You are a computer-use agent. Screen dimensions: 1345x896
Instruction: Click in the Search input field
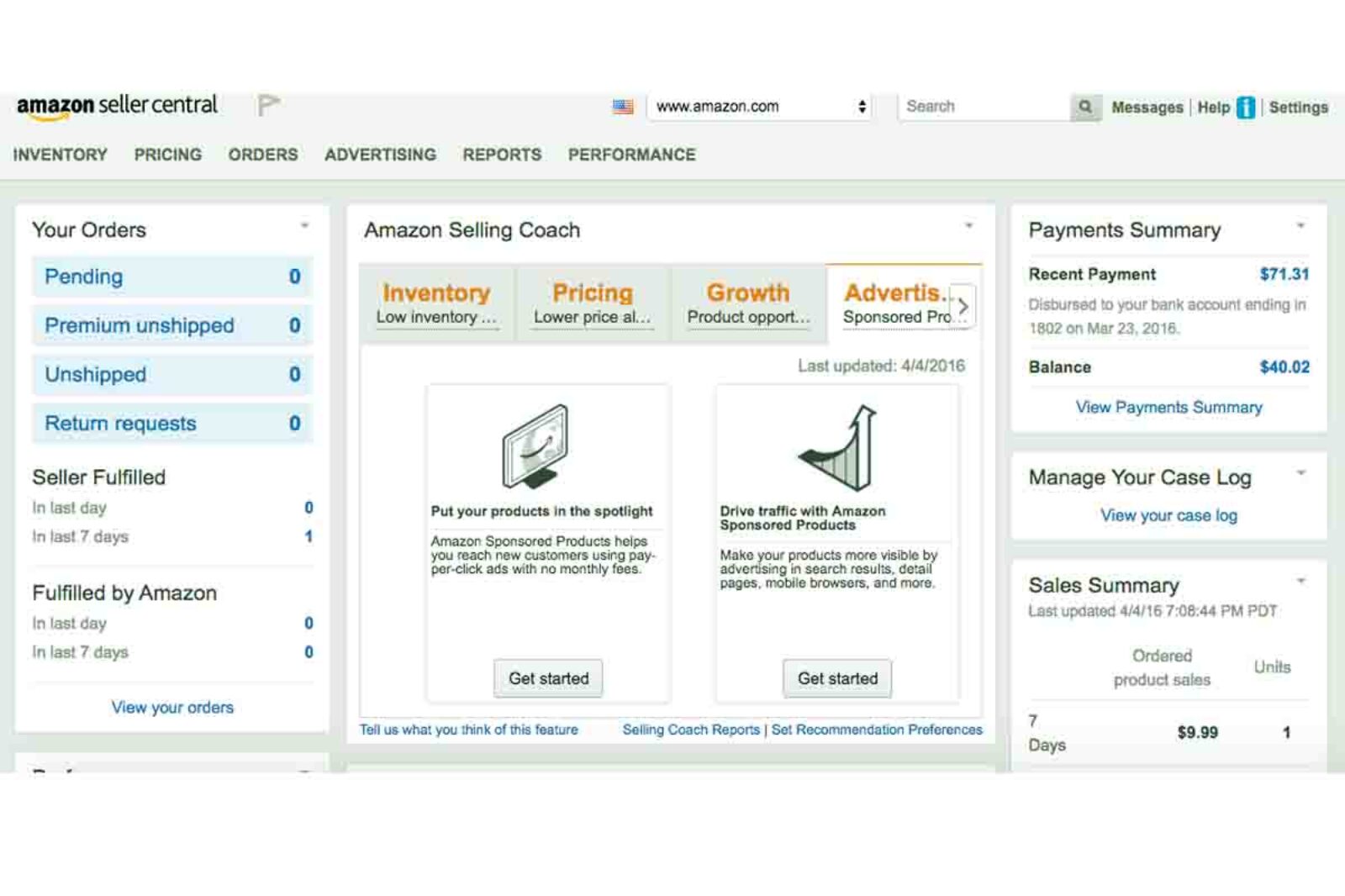[984, 107]
